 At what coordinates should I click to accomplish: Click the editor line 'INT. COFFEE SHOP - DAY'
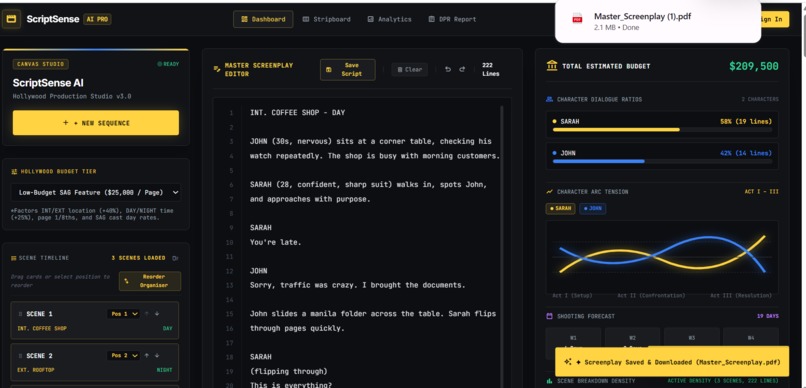pos(297,113)
